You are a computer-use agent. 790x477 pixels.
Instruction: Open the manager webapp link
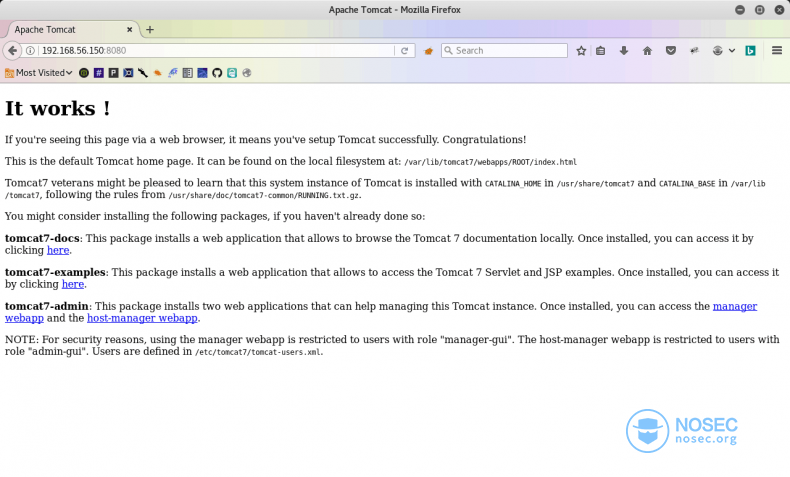(x=735, y=306)
